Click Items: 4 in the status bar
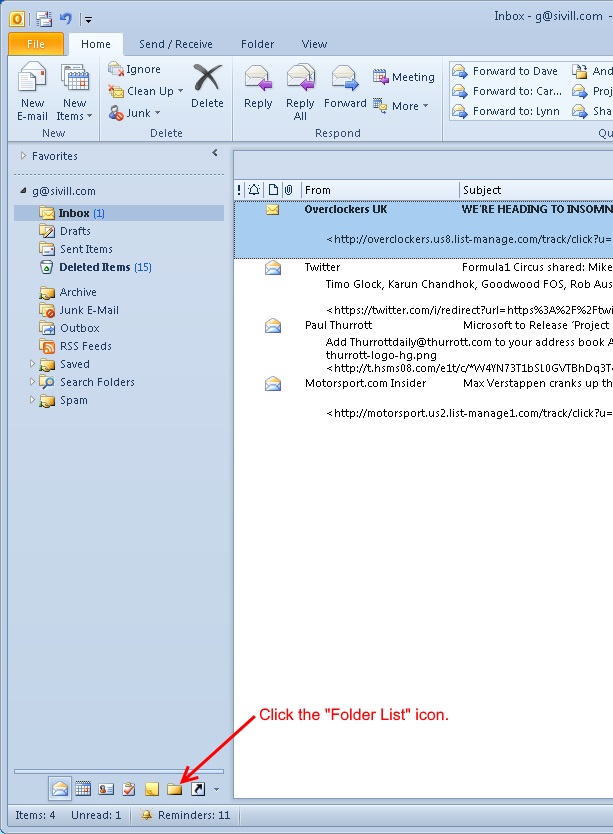 coord(35,815)
